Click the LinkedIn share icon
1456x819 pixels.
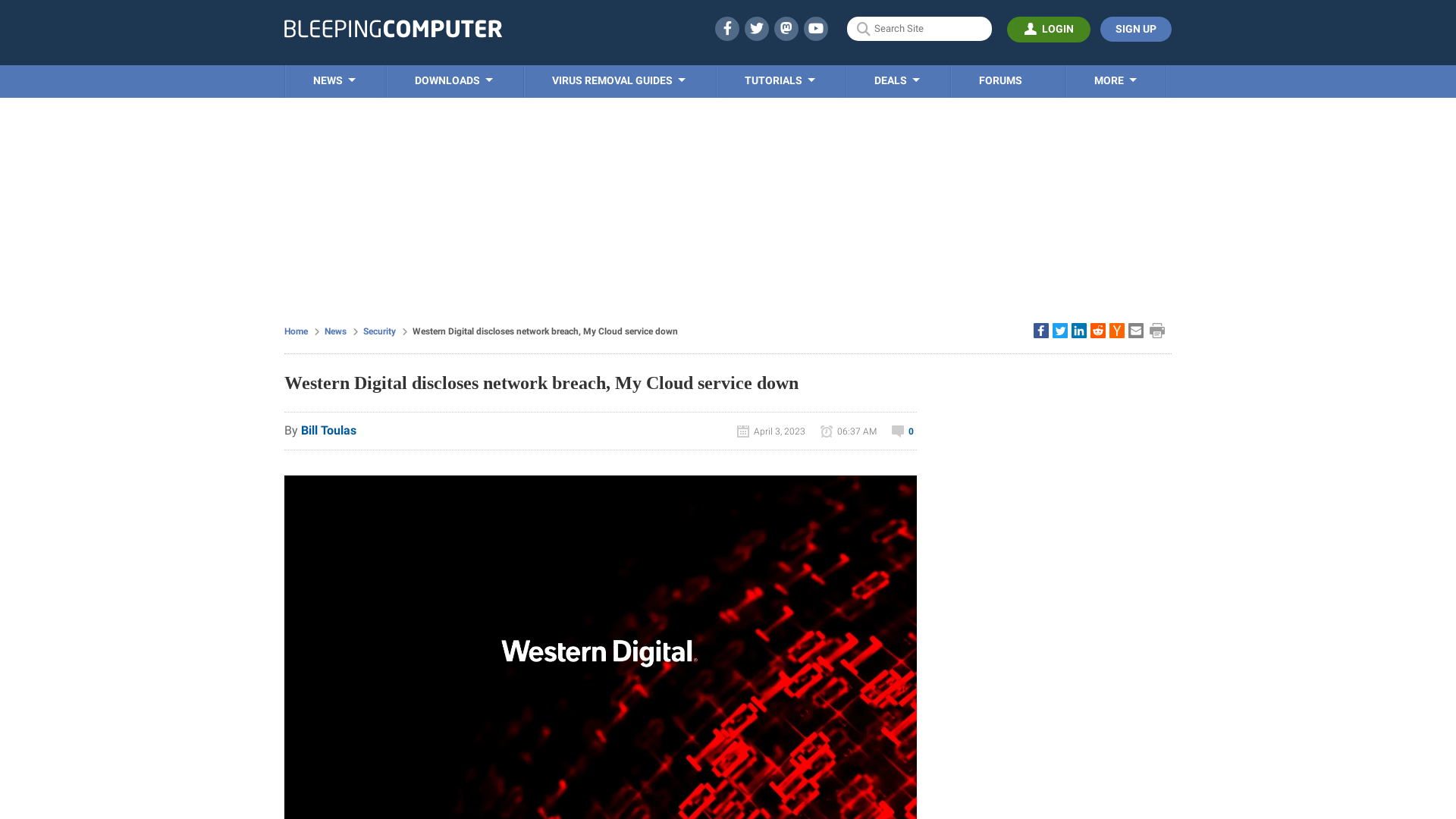tap(1078, 330)
